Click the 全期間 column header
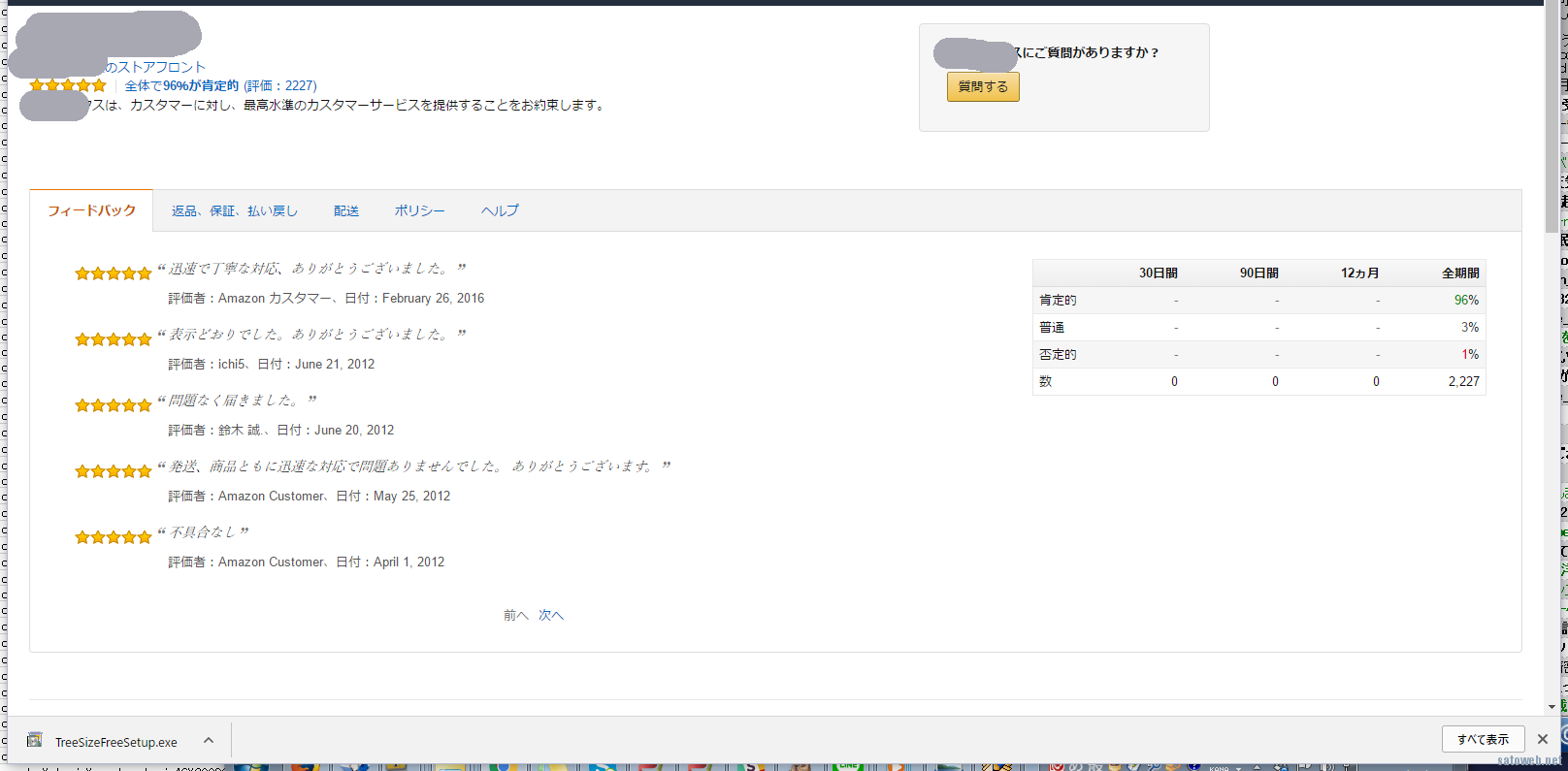 (x=1460, y=273)
